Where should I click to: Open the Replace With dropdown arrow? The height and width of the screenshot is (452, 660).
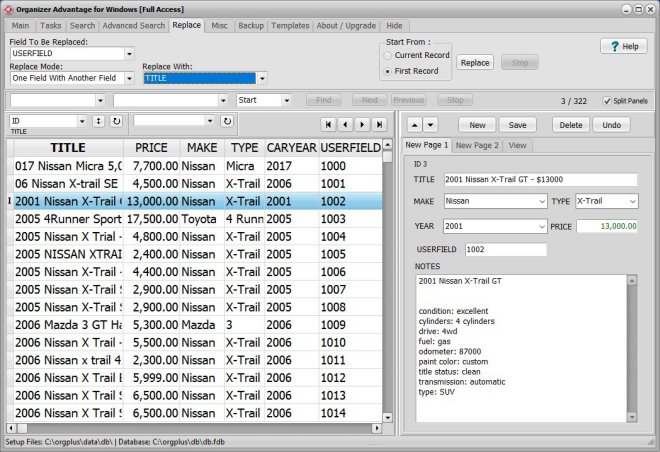[262, 79]
